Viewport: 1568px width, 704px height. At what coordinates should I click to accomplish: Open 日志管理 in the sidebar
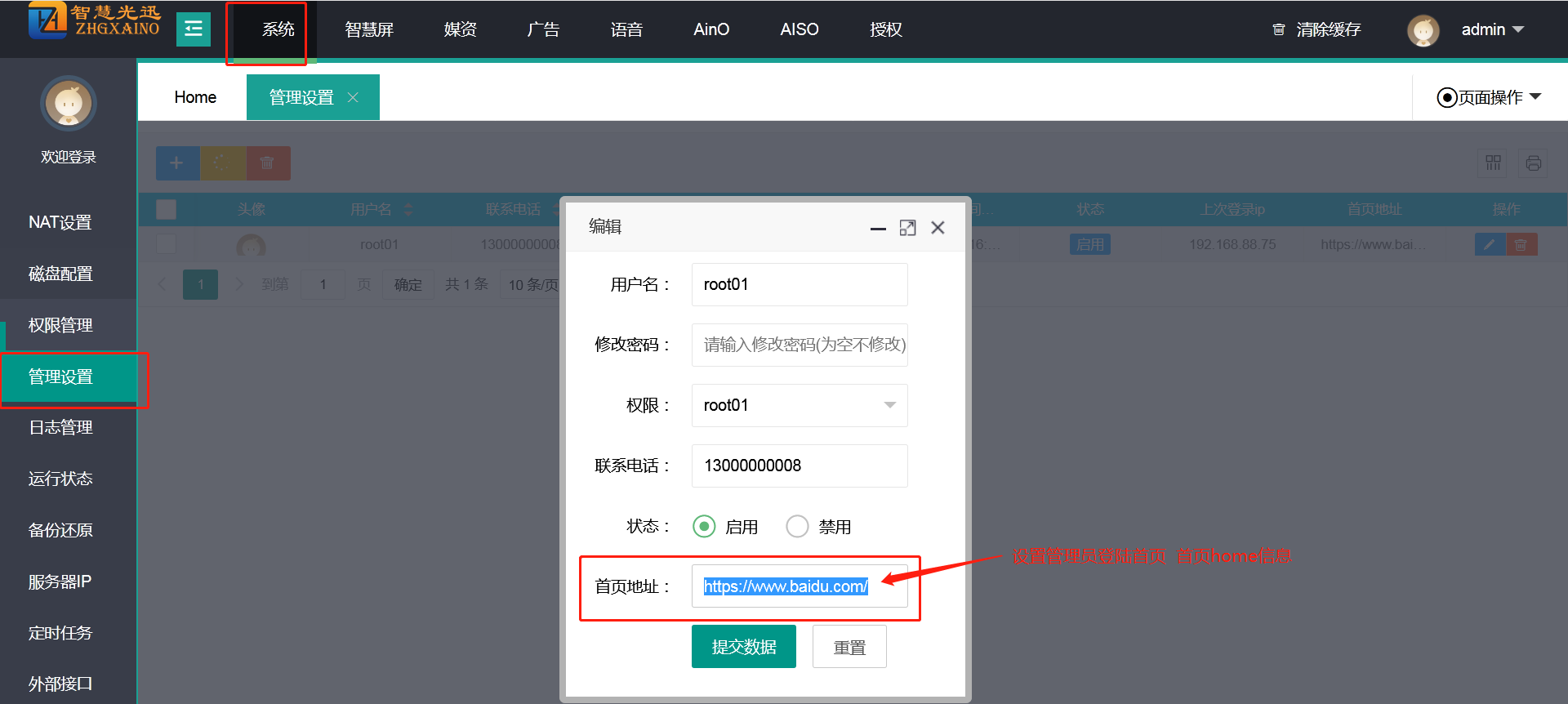[x=61, y=427]
